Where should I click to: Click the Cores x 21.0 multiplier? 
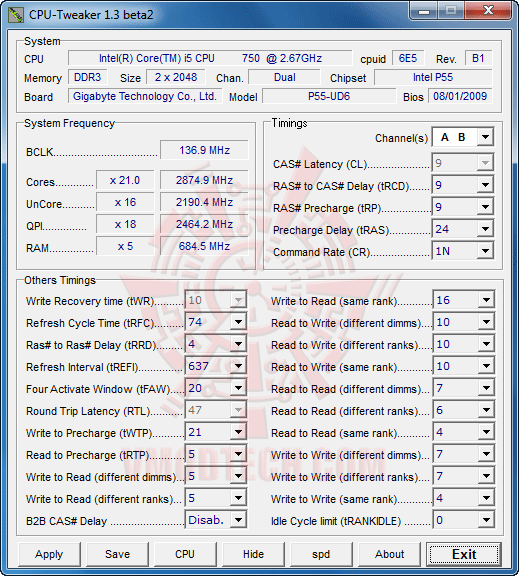[125, 180]
